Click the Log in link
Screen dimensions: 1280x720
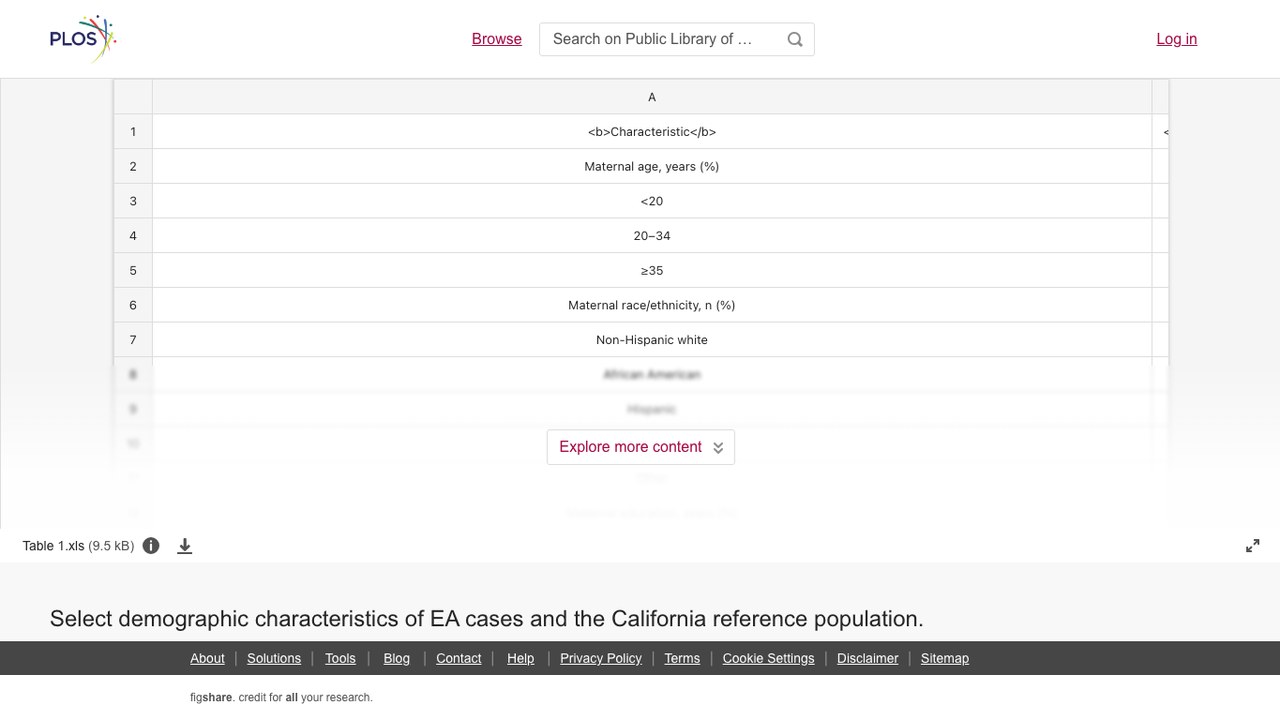[1177, 39]
